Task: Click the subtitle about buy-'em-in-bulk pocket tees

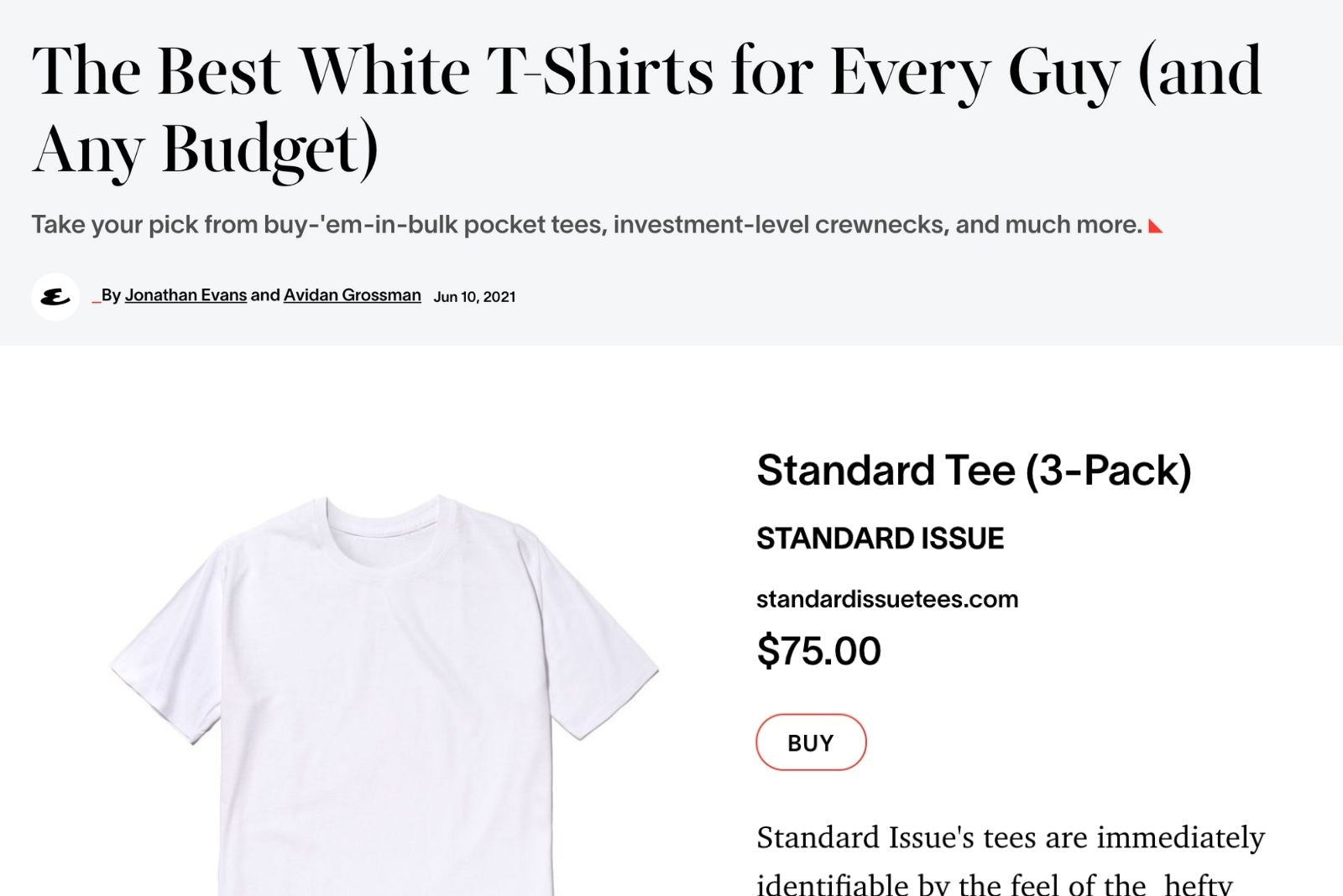Action: (586, 225)
